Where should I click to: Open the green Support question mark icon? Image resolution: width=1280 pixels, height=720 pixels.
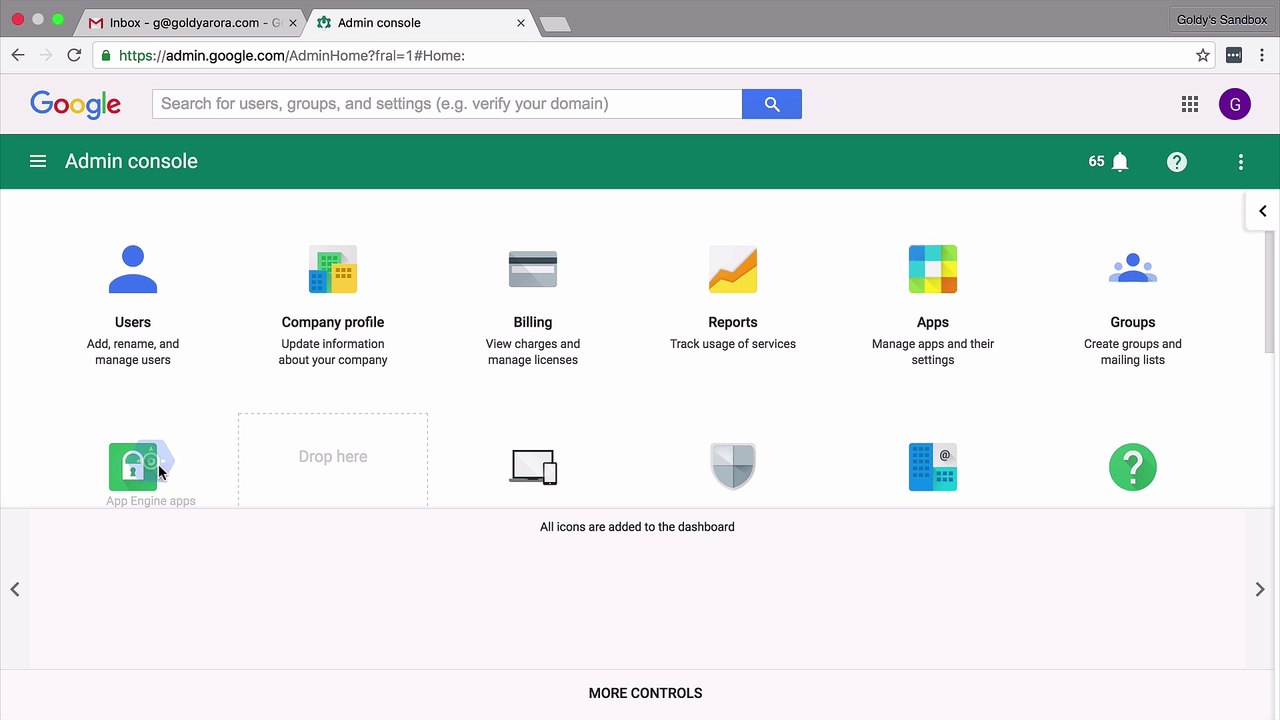tap(1133, 467)
